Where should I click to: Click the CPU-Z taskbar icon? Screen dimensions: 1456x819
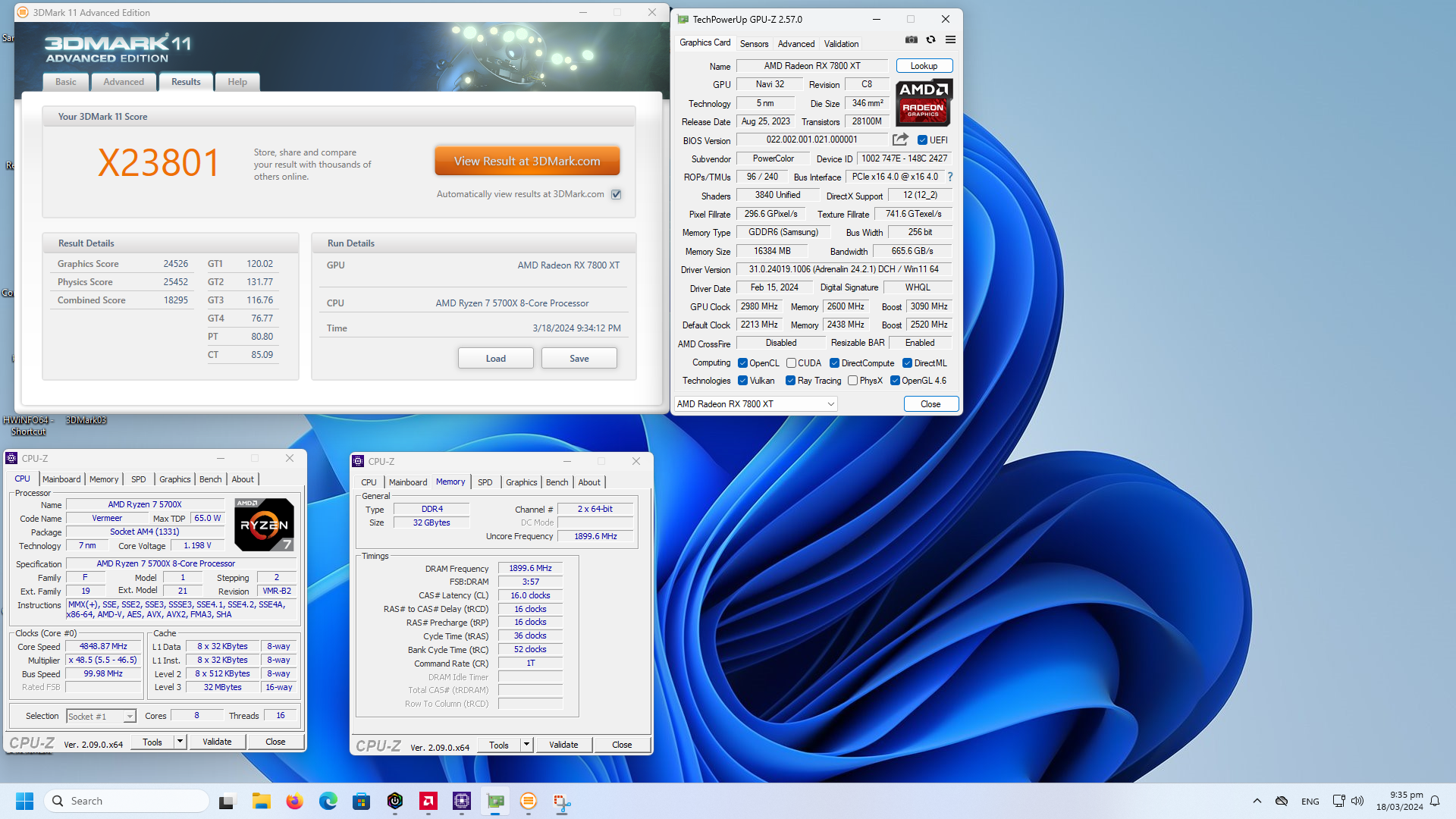coord(461,801)
